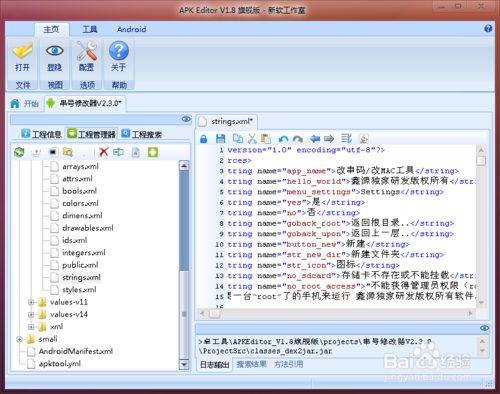The width and height of the screenshot is (500, 394).
Task: Click the save icon in editor toolbar
Action: (220, 139)
